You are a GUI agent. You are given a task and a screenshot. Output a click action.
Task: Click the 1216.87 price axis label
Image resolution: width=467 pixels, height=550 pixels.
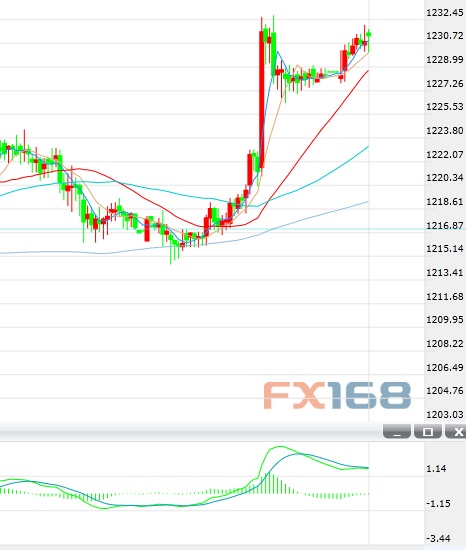tap(445, 225)
